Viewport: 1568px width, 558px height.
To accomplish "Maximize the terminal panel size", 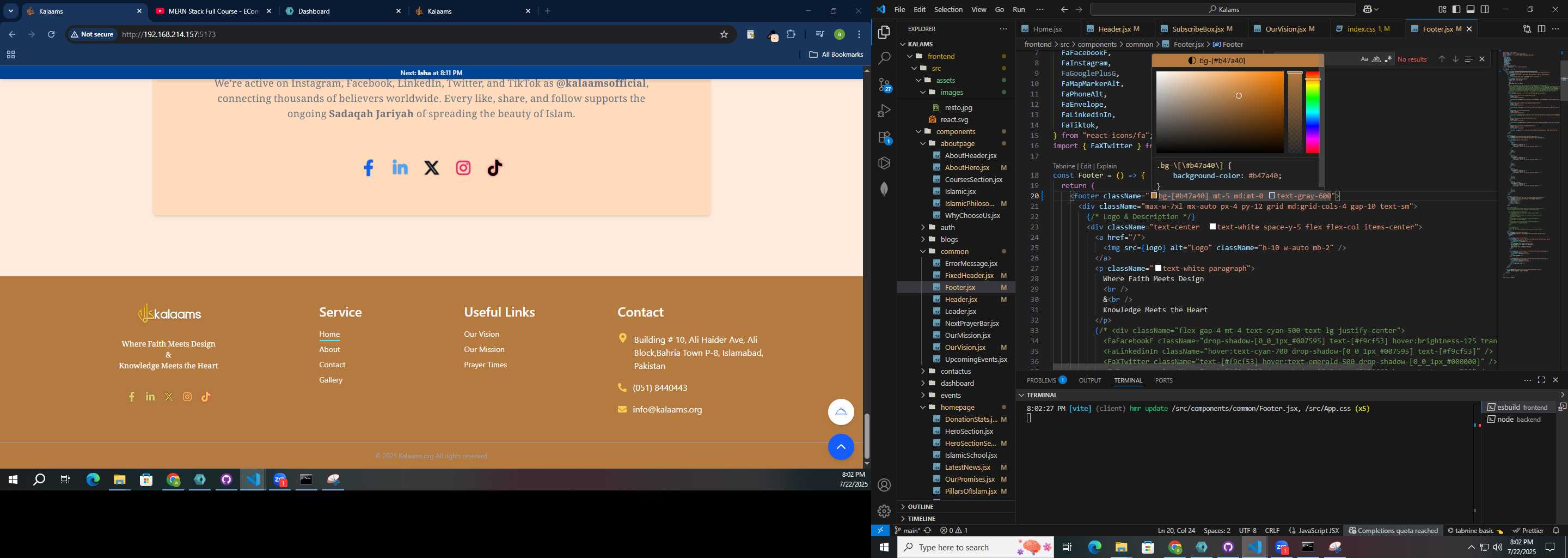I will [x=1541, y=380].
